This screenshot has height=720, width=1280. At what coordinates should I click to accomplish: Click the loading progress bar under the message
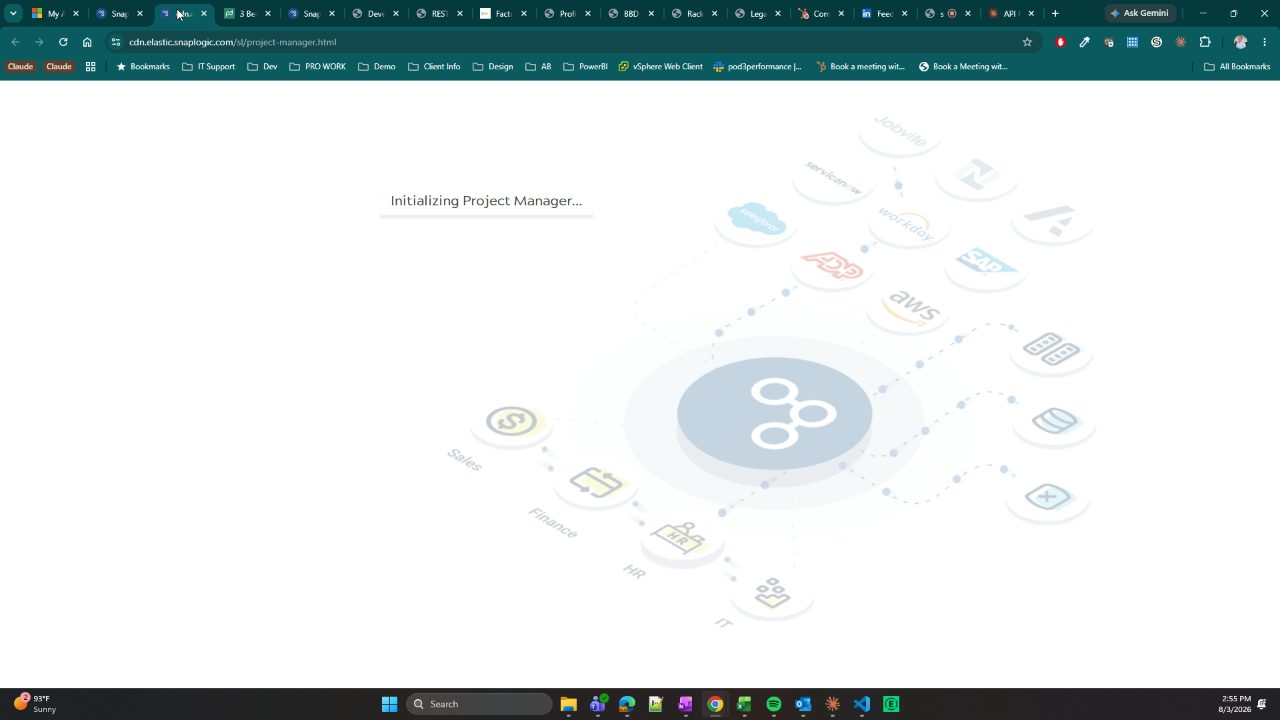point(486,216)
